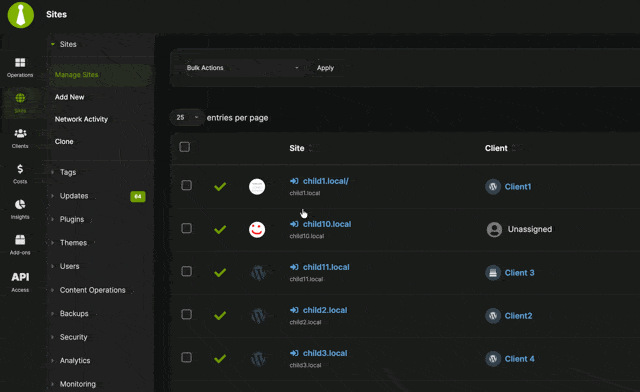This screenshot has height=392, width=640.
Task: Click the Client 4 avatar icon
Action: (493, 359)
